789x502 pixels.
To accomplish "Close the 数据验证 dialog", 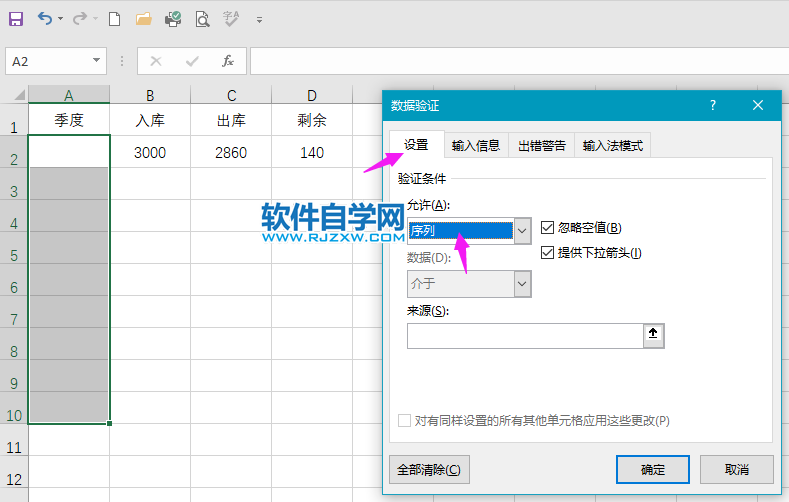I will (x=758, y=105).
